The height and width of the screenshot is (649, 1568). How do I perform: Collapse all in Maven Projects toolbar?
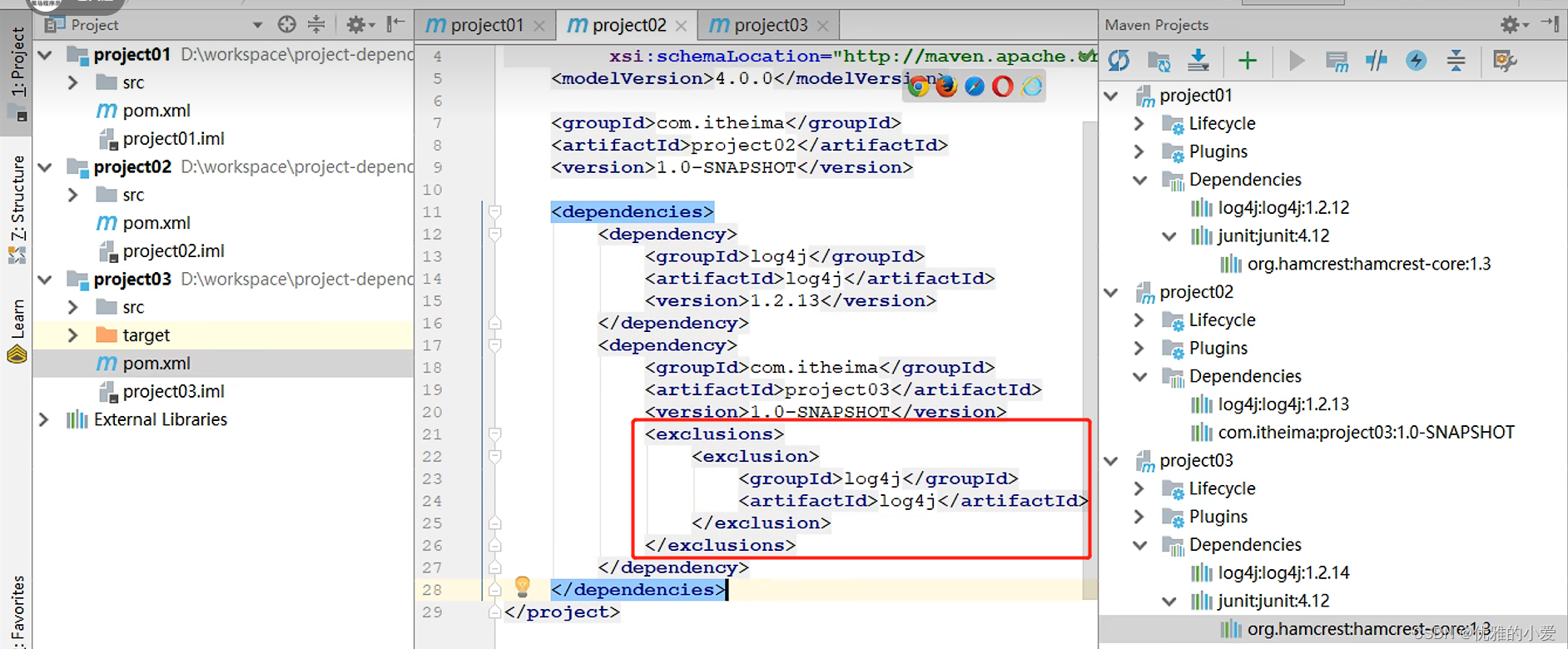(1456, 61)
